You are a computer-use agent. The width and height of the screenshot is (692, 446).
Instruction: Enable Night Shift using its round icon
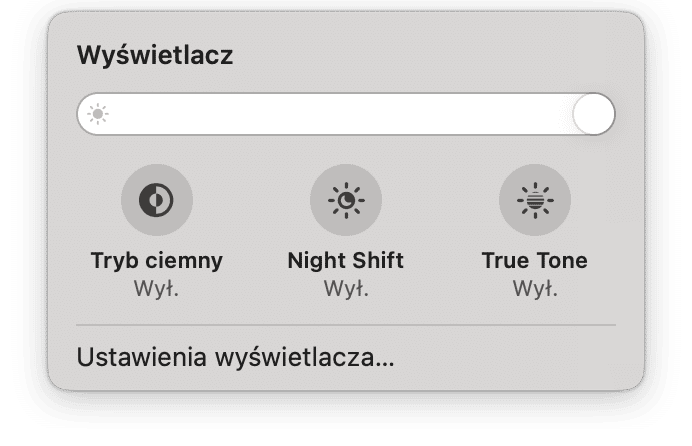click(346, 200)
